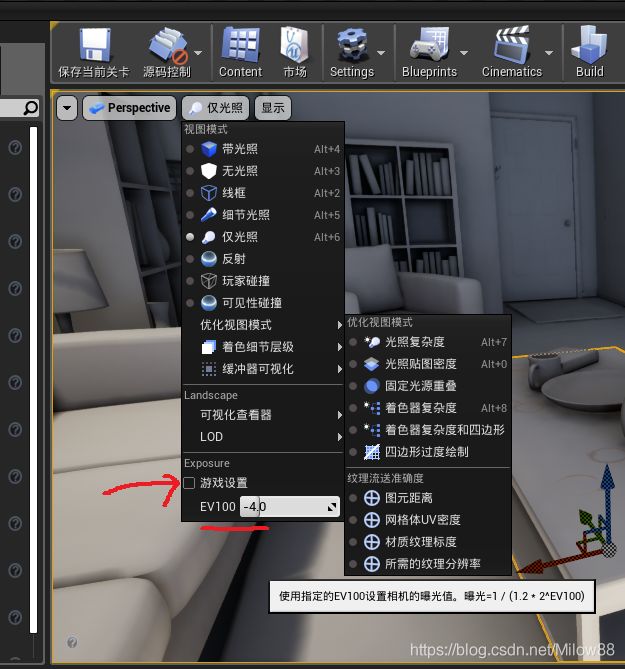Select the Player Collision (玩家碰撞) icon
The image size is (625, 669).
click(x=209, y=281)
